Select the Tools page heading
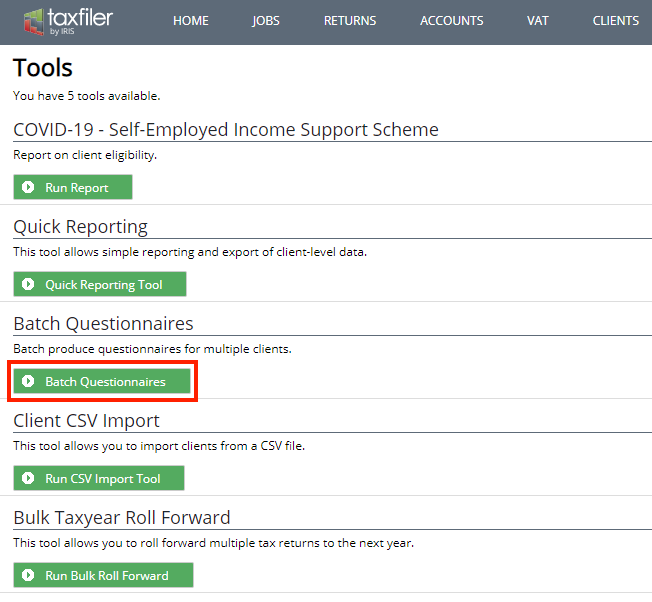 coord(43,67)
